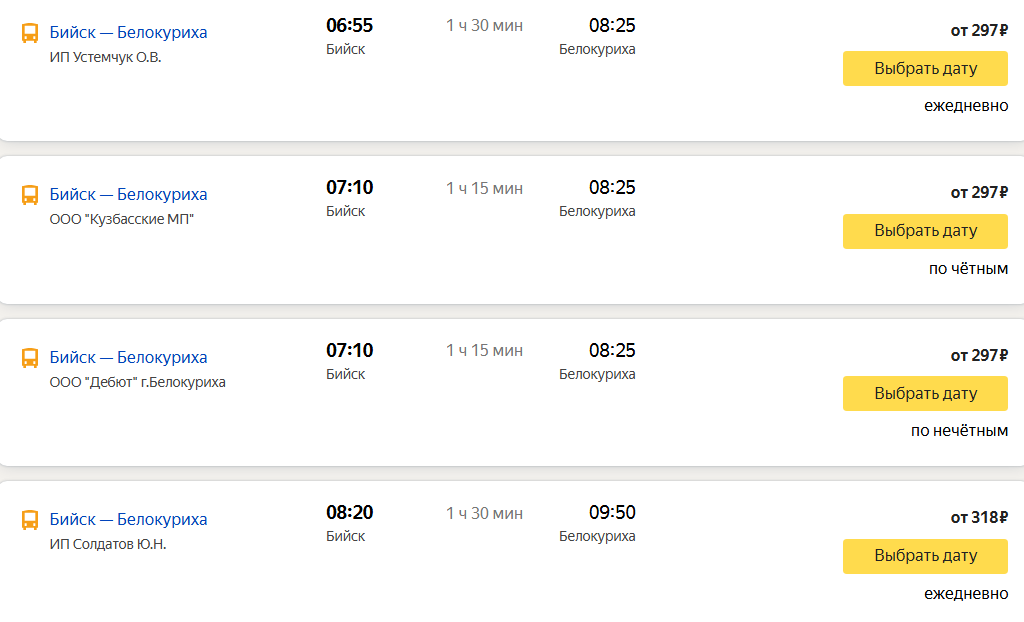Image resolution: width=1024 pixels, height=622 pixels.
Task: Choose date for the 06:55 daily bus
Action: (925, 69)
